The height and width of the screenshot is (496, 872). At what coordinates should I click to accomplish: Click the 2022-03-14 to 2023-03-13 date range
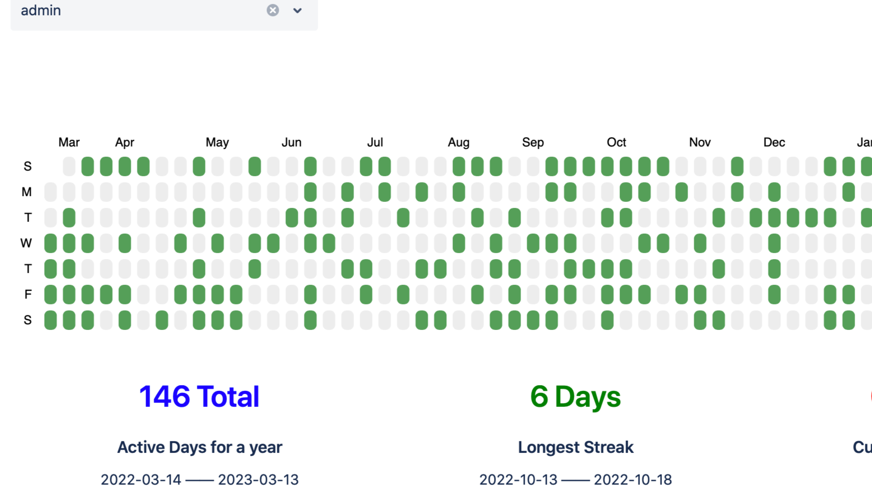(x=199, y=479)
